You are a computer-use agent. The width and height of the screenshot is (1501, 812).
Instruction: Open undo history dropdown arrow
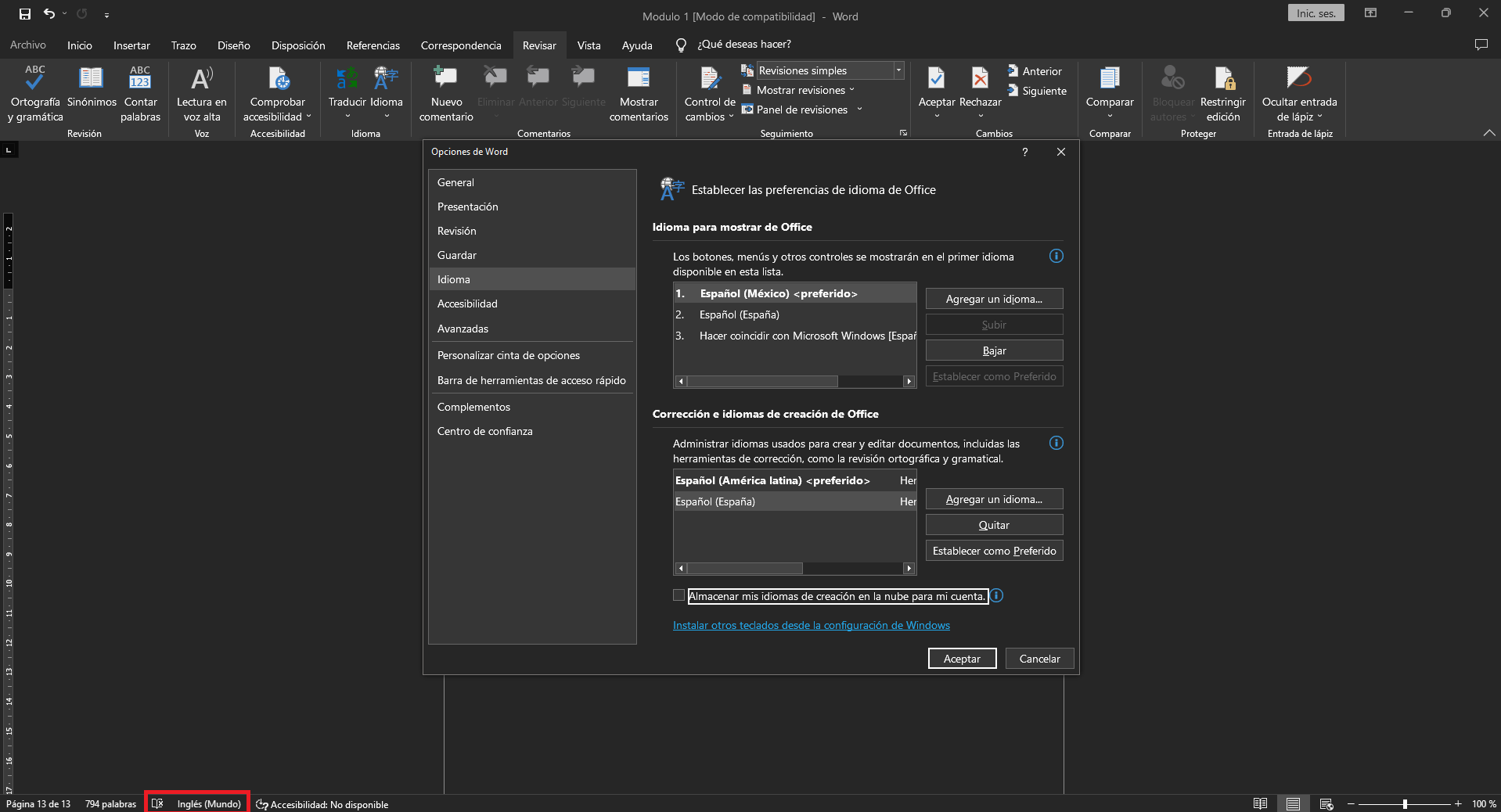pyautogui.click(x=65, y=14)
